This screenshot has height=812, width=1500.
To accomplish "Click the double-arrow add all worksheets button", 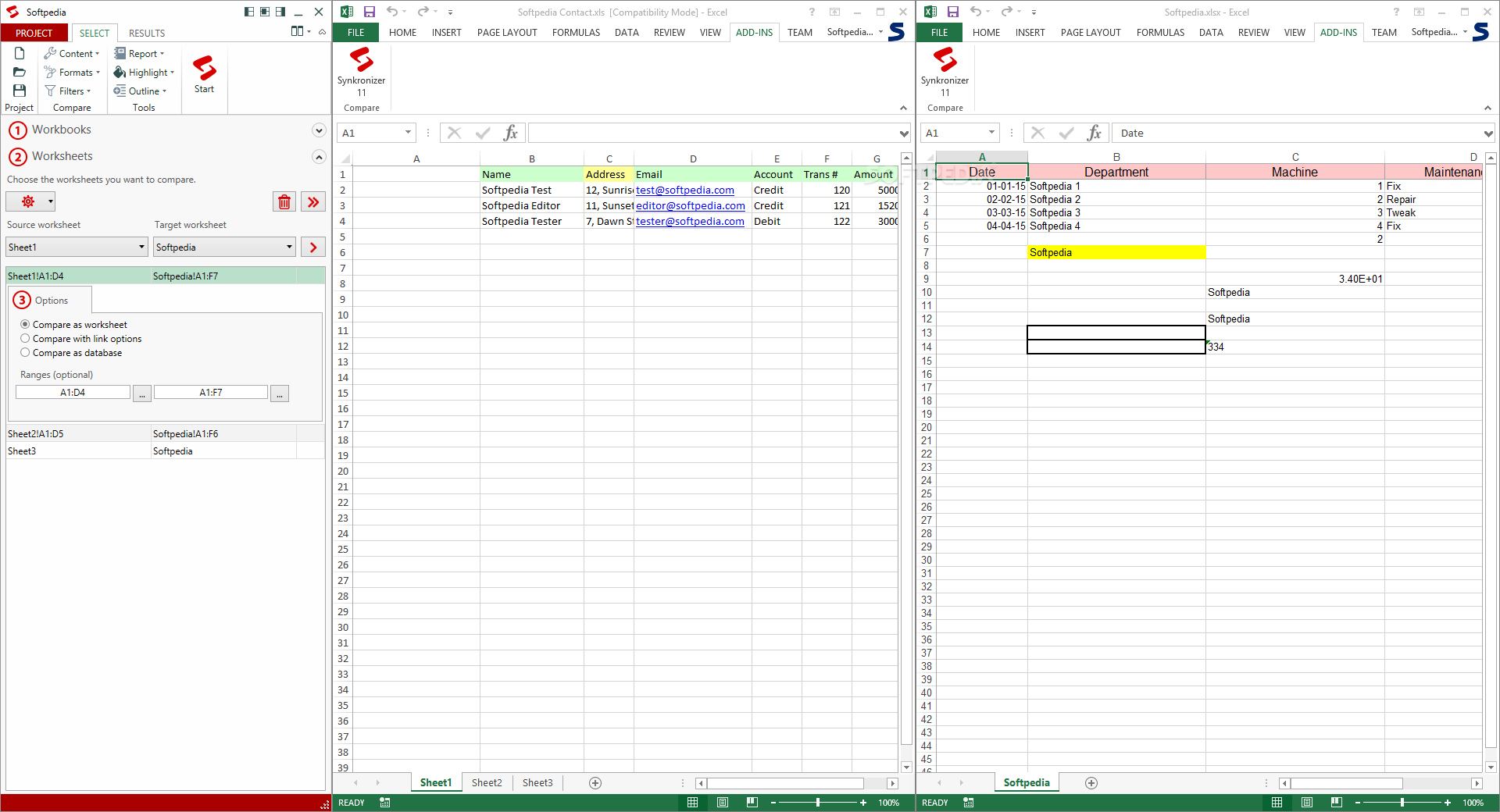I will 313,201.
